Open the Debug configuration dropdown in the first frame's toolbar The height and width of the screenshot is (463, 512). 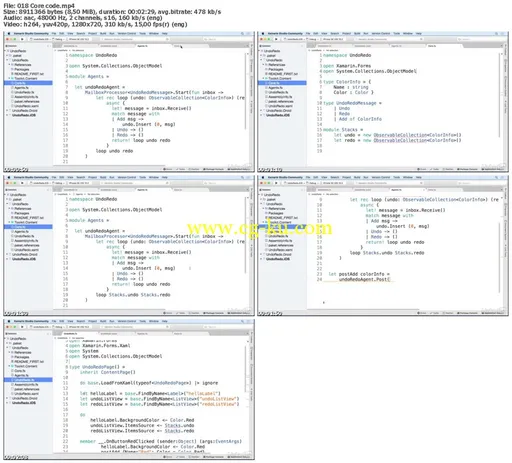tap(59, 39)
